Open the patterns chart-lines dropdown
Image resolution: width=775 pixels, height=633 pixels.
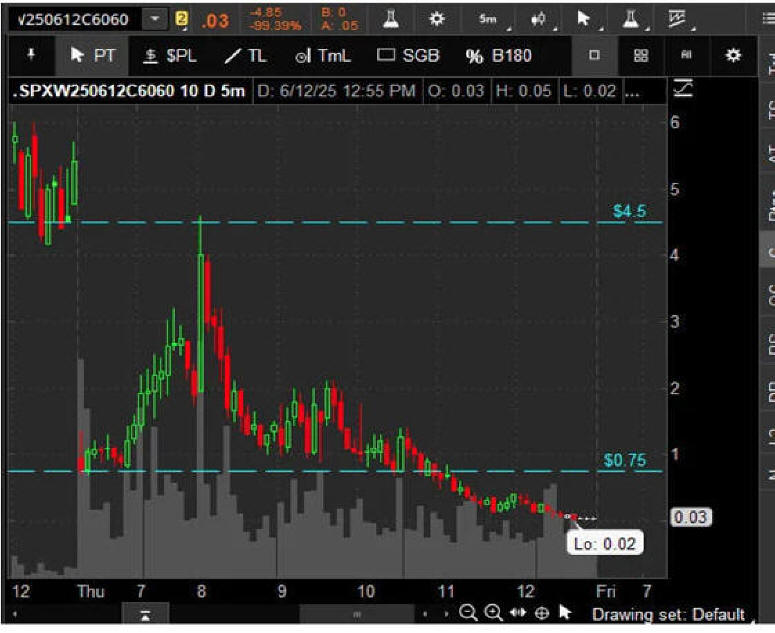(x=677, y=19)
